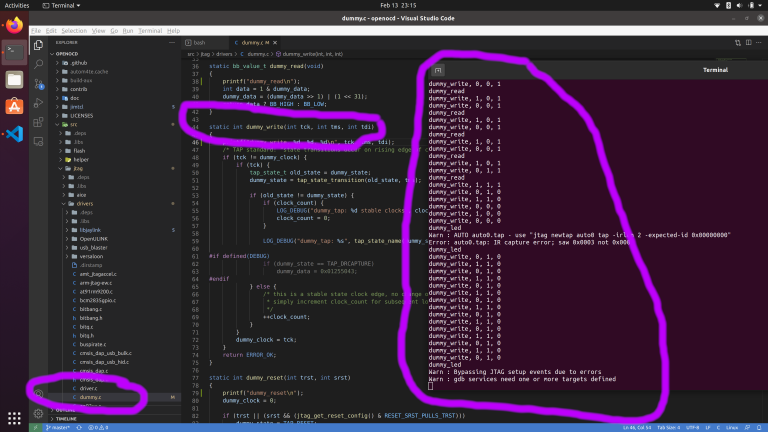Show Applications grid in the dock
The height and width of the screenshot is (432, 768).
[x=14, y=418]
